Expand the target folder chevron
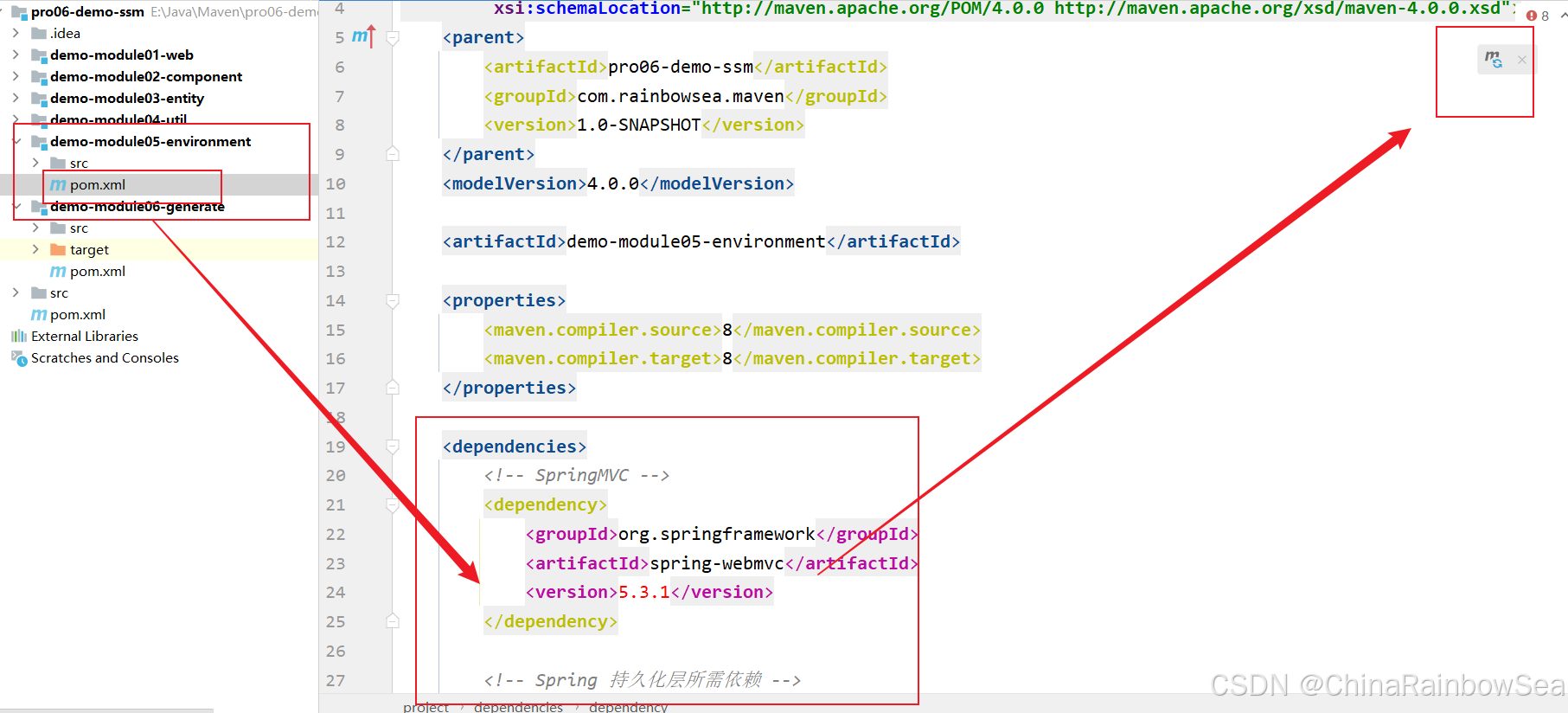This screenshot has width=1568, height=713. click(35, 249)
